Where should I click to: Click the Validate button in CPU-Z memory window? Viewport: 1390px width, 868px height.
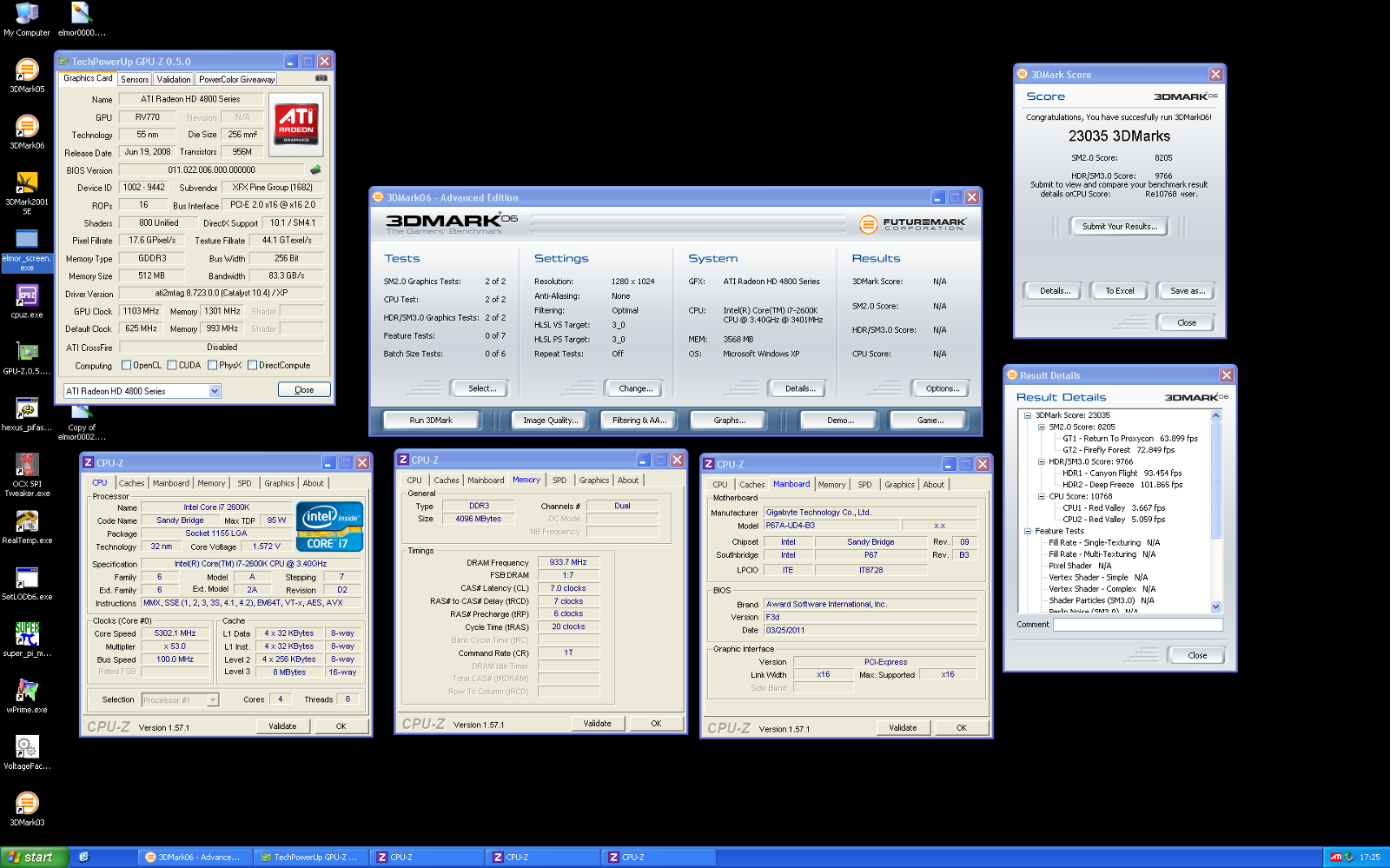tap(597, 723)
